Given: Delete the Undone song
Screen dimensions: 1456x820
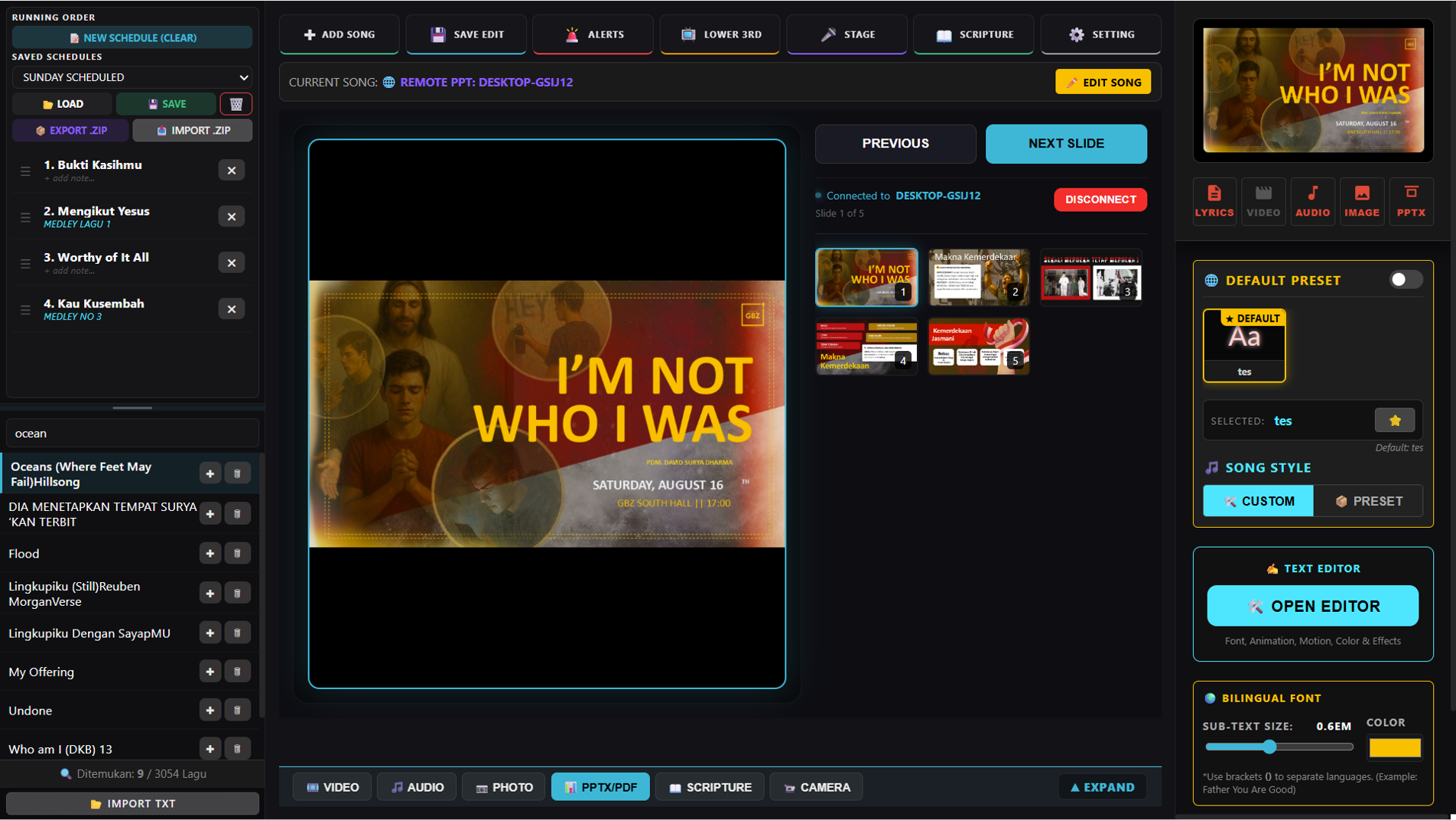Looking at the screenshot, I should point(237,711).
